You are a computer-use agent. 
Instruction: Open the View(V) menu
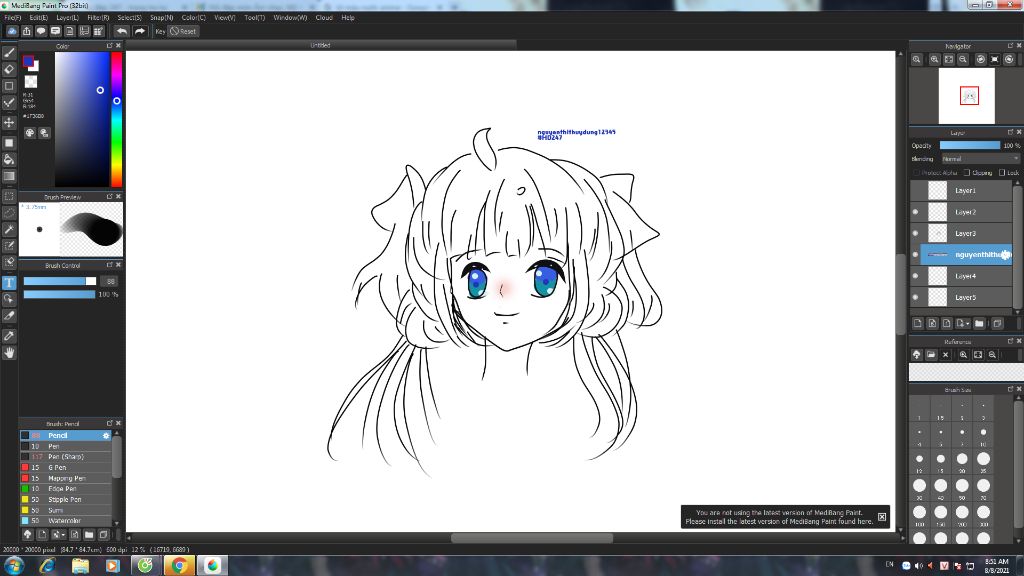tap(224, 18)
